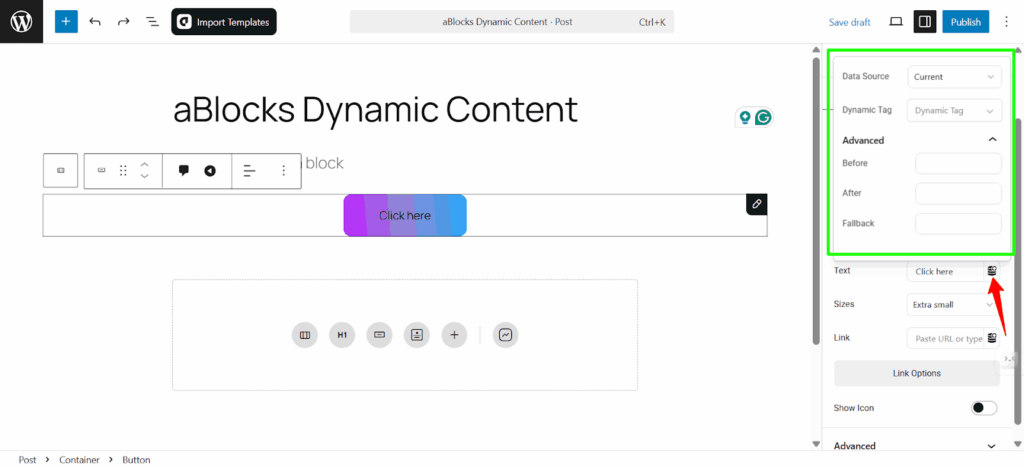
Task: Click the lightbulb assistant icon
Action: [x=744, y=117]
